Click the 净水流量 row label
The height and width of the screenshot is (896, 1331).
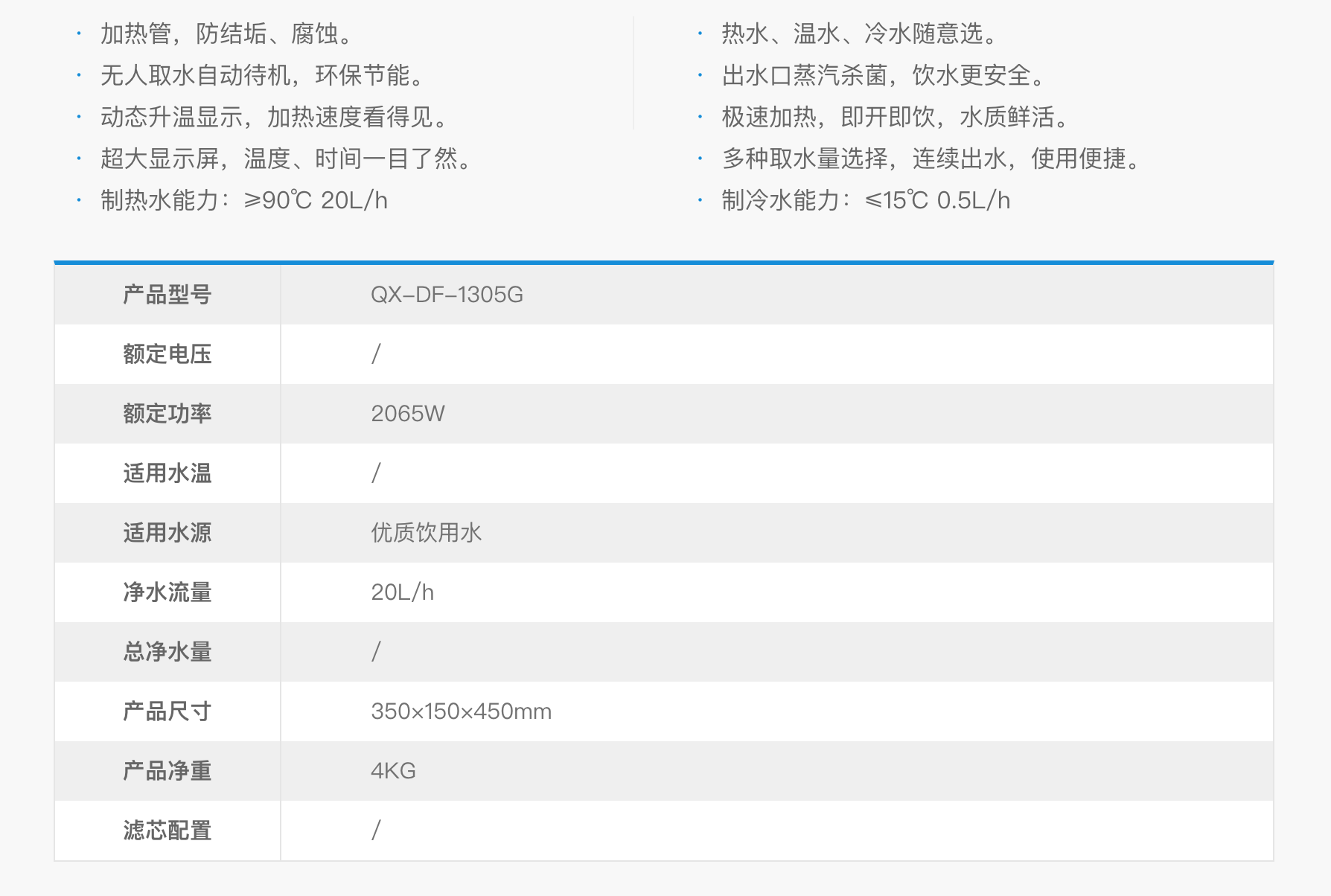(167, 592)
